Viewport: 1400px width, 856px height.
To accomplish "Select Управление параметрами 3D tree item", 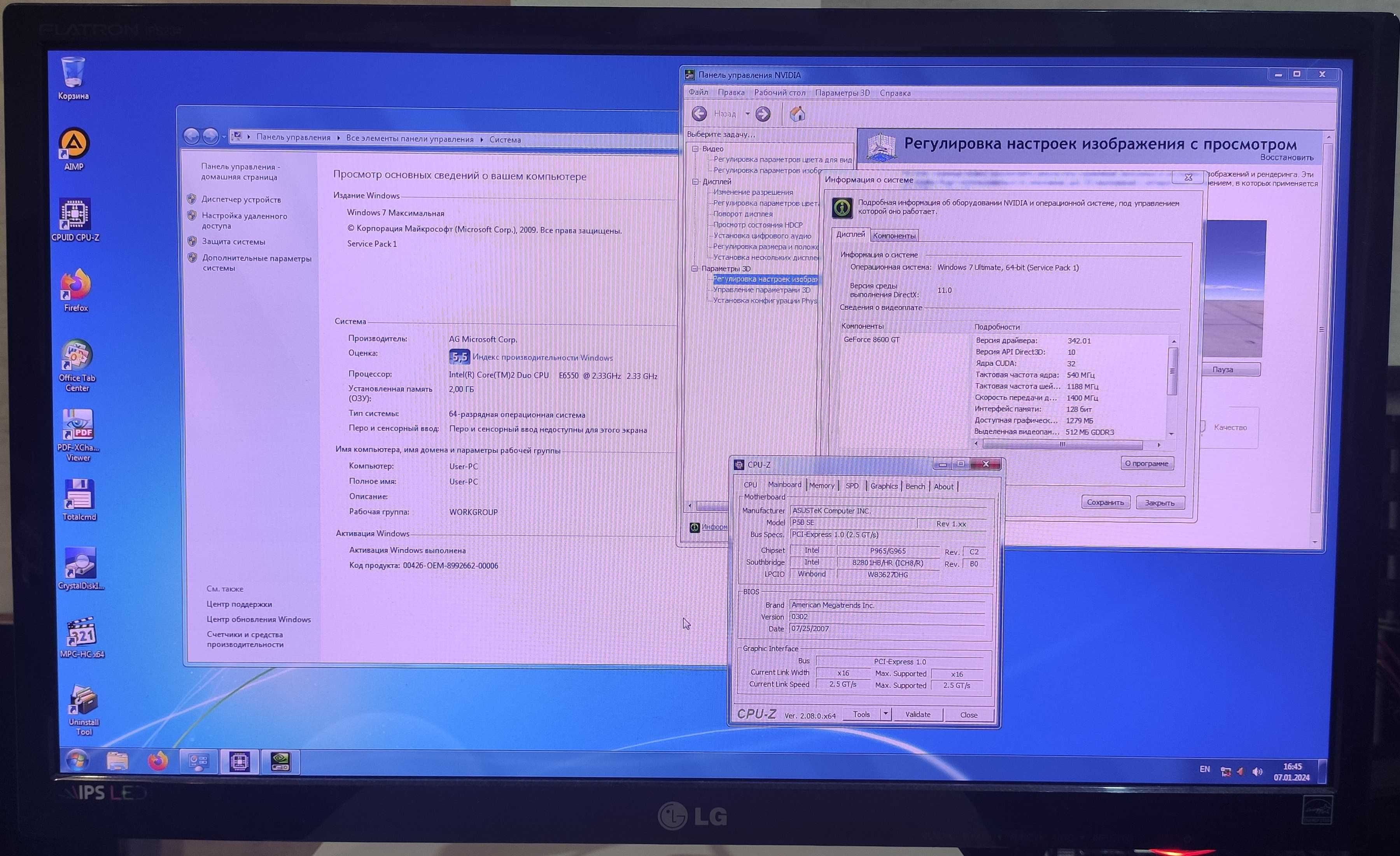I will click(761, 290).
